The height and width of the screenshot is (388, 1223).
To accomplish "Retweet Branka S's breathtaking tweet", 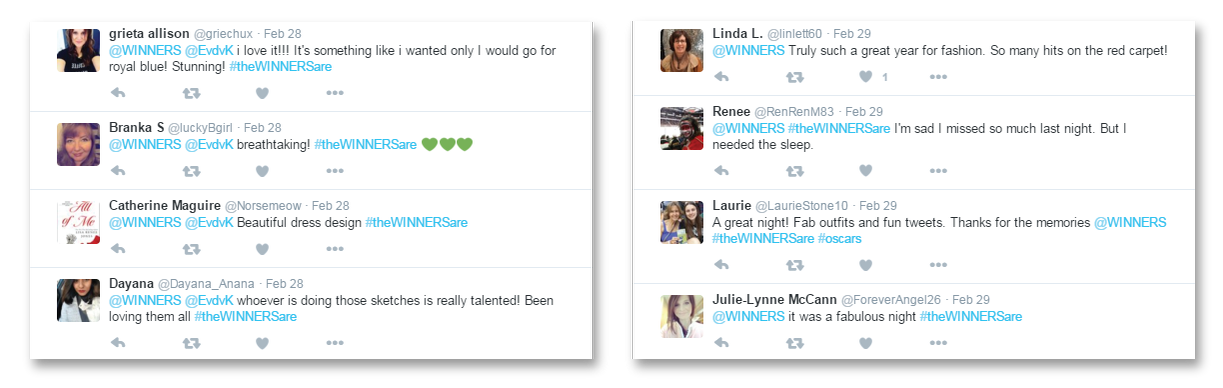I will (x=191, y=171).
